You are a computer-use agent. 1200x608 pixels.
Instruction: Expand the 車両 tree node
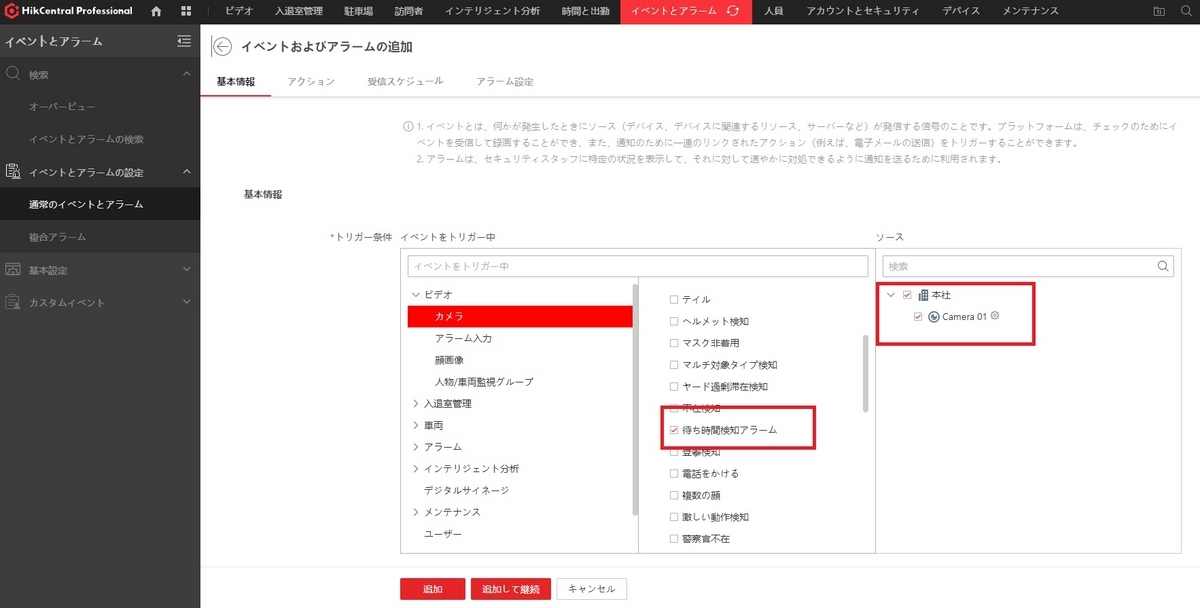click(x=415, y=425)
